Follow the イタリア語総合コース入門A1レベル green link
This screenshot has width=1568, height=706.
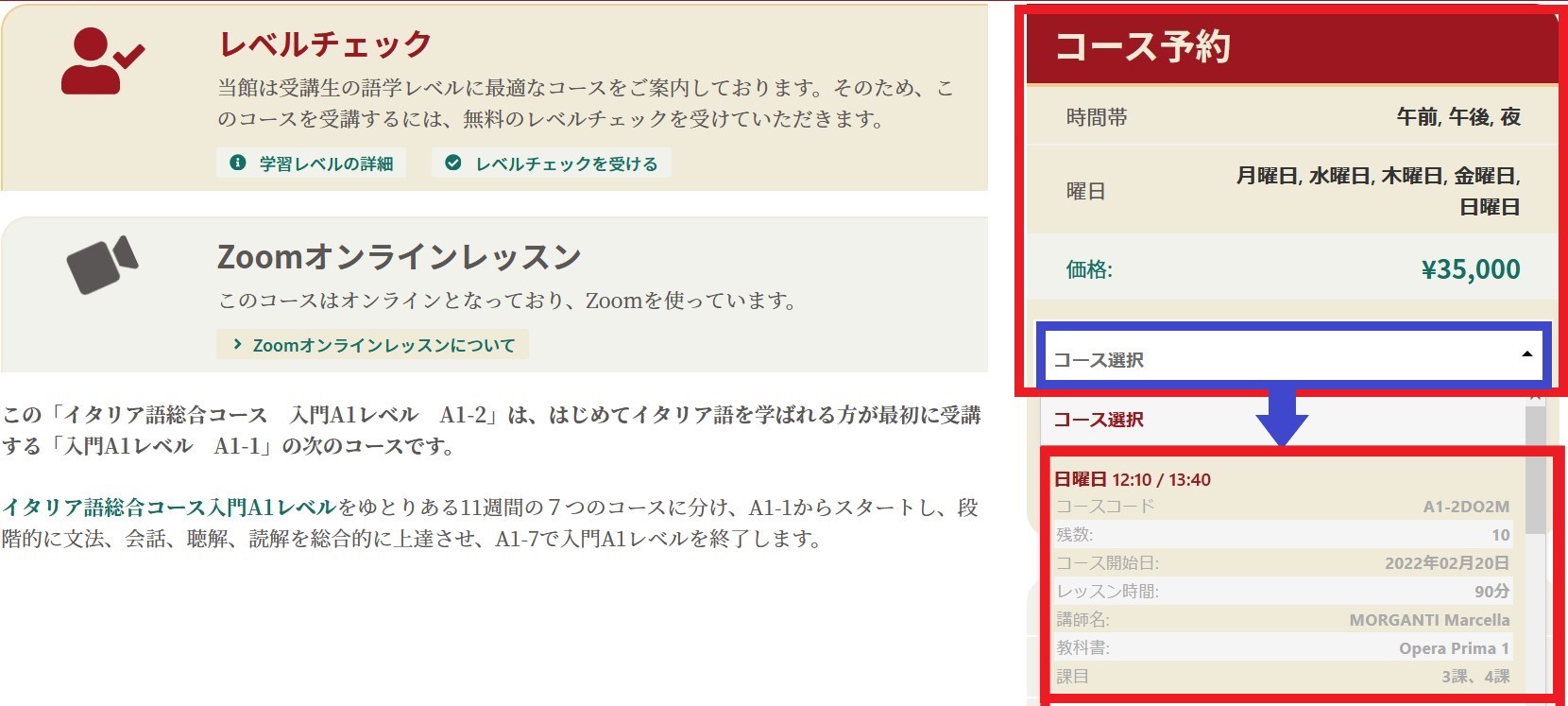point(169,508)
